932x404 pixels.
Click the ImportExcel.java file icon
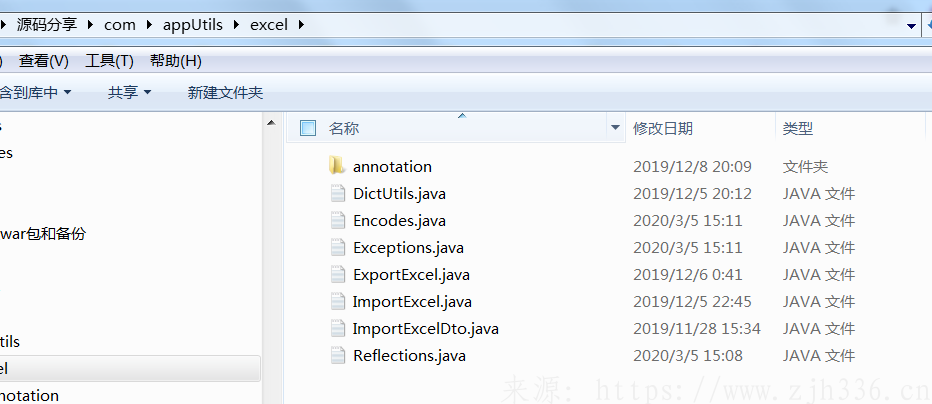338,301
